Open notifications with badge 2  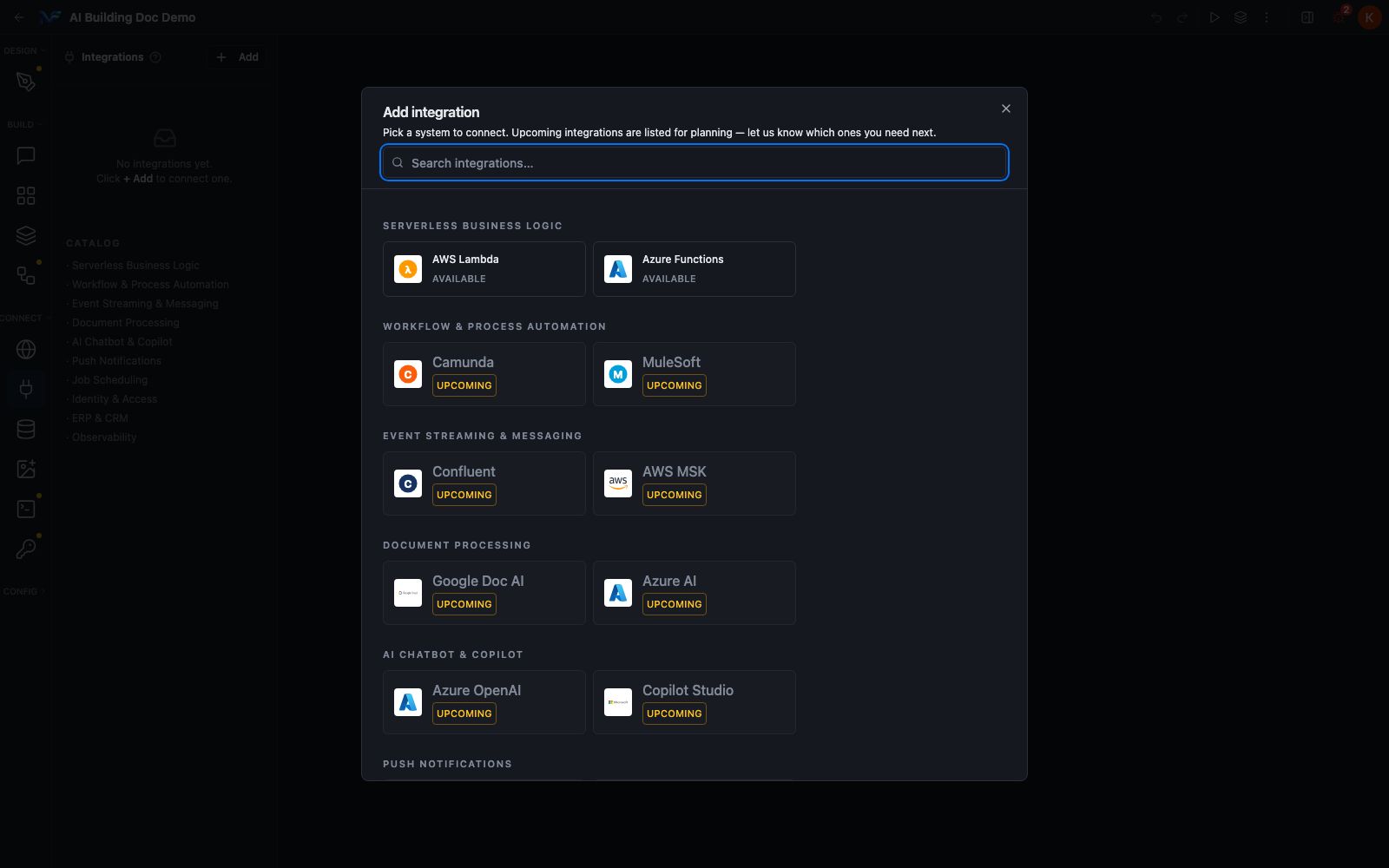tap(1340, 16)
